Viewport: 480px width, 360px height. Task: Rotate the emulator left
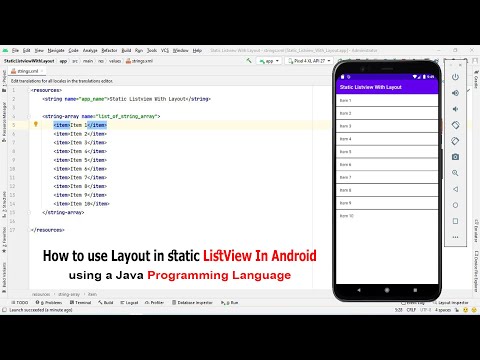coord(455,125)
